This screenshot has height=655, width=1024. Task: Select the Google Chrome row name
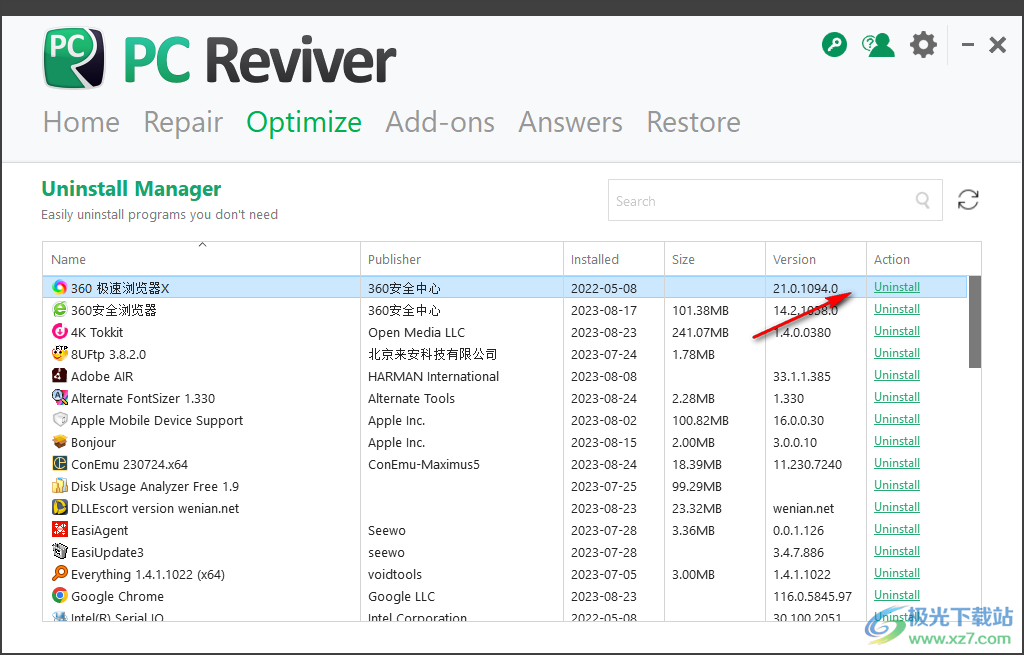tap(118, 596)
